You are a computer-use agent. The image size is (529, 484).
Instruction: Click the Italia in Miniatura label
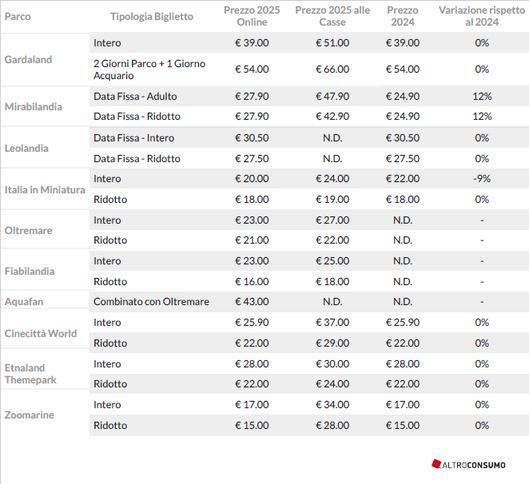45,190
